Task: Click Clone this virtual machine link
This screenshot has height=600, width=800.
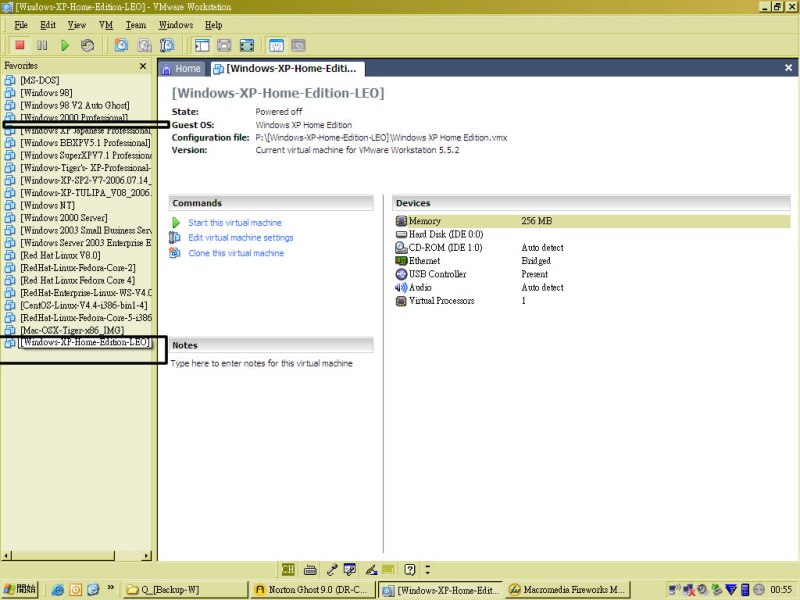Action: click(x=236, y=253)
